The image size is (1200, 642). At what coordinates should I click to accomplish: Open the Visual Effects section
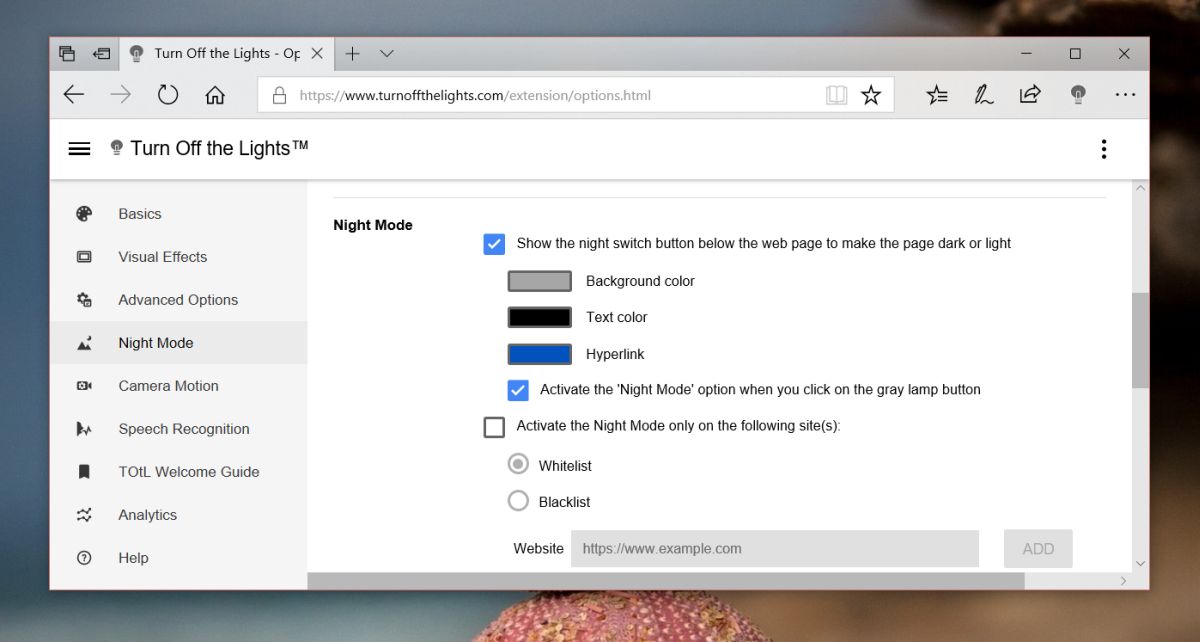179,256
